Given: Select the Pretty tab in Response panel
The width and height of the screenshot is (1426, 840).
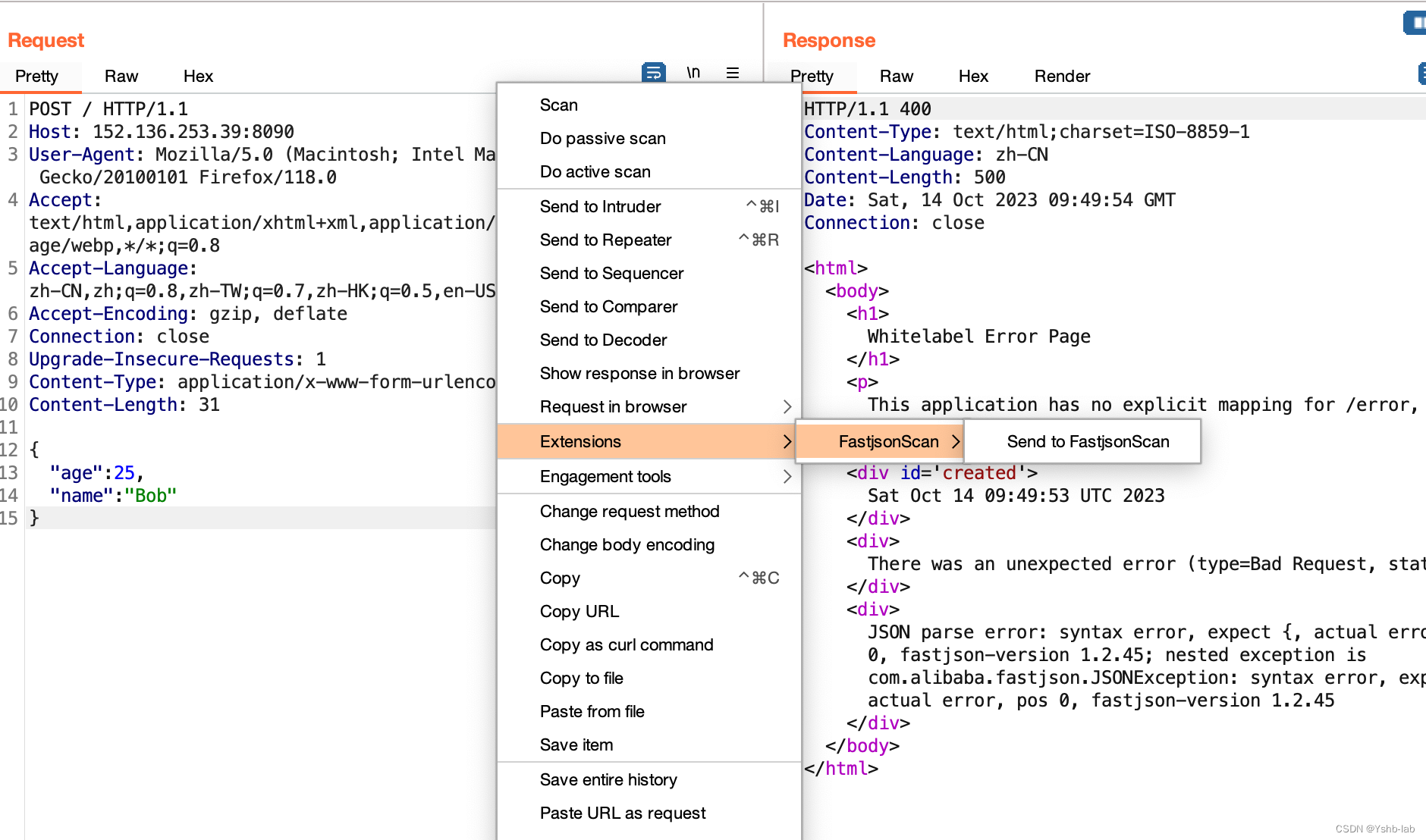Looking at the screenshot, I should (812, 76).
